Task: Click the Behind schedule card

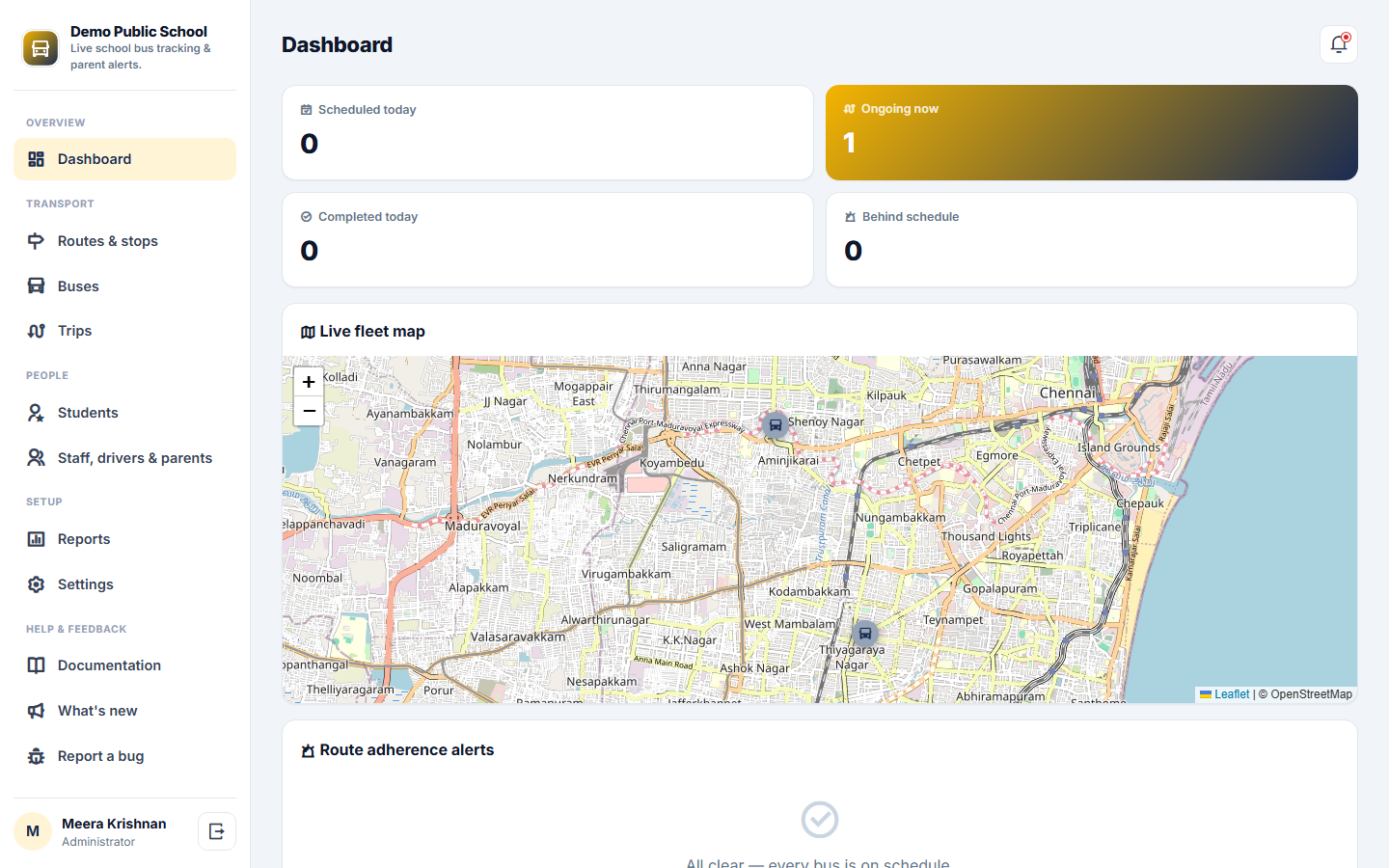Action: (1092, 239)
